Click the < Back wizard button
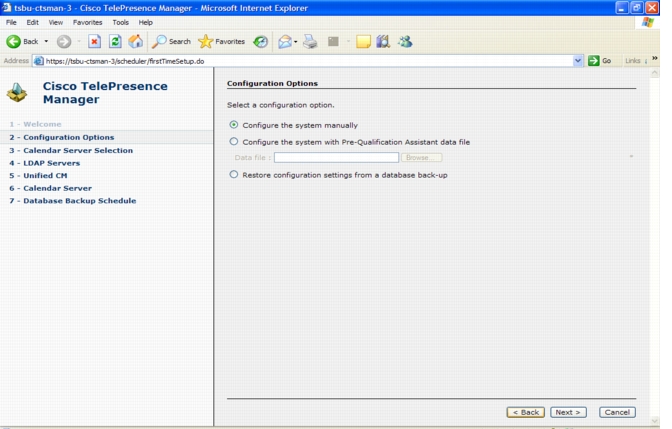Screen dimensions: 672x429 pyautogui.click(x=526, y=412)
